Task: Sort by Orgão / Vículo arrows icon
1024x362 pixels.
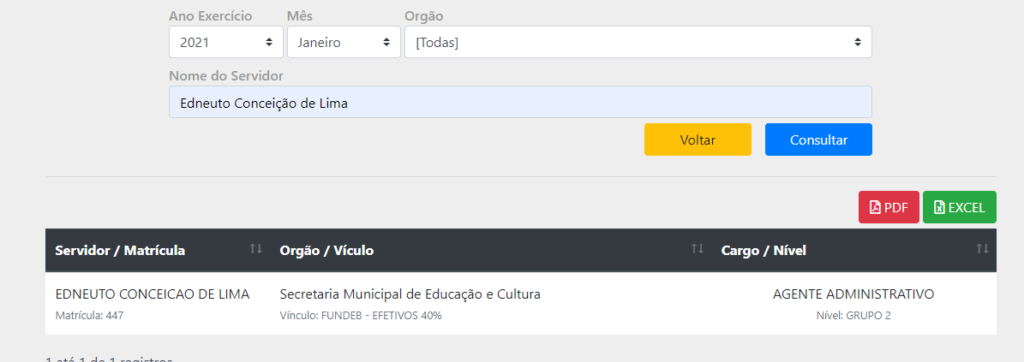Action: click(697, 249)
